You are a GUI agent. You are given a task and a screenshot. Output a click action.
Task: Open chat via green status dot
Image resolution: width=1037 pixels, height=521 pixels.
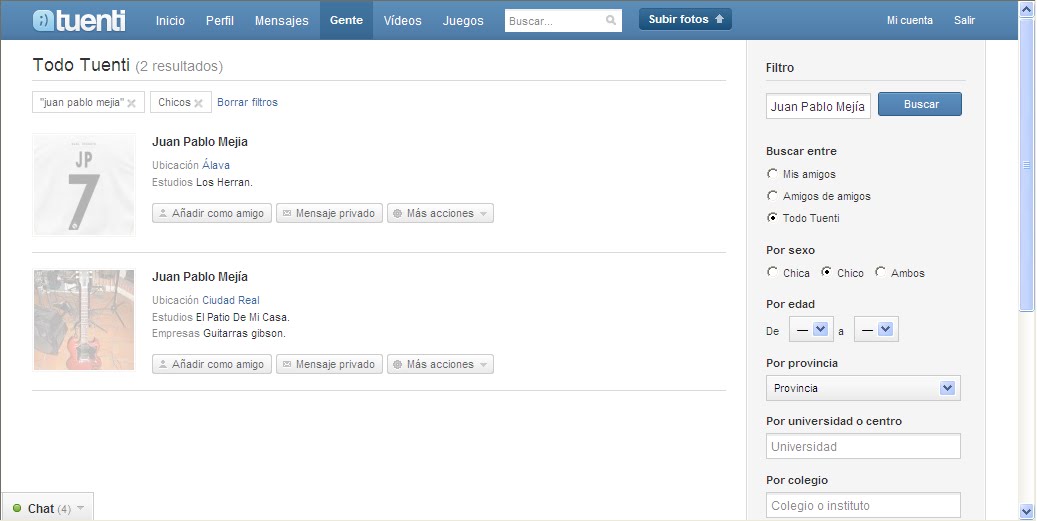17,508
